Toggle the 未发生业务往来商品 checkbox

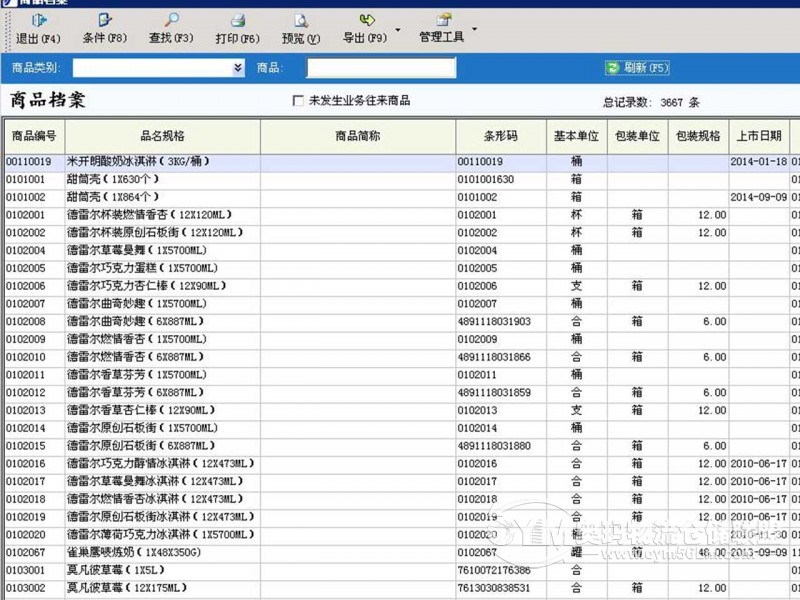click(298, 101)
